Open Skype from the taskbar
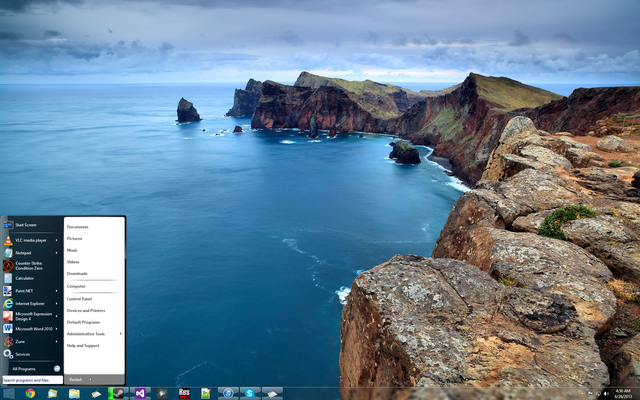The width and height of the screenshot is (640, 400). coord(249,393)
